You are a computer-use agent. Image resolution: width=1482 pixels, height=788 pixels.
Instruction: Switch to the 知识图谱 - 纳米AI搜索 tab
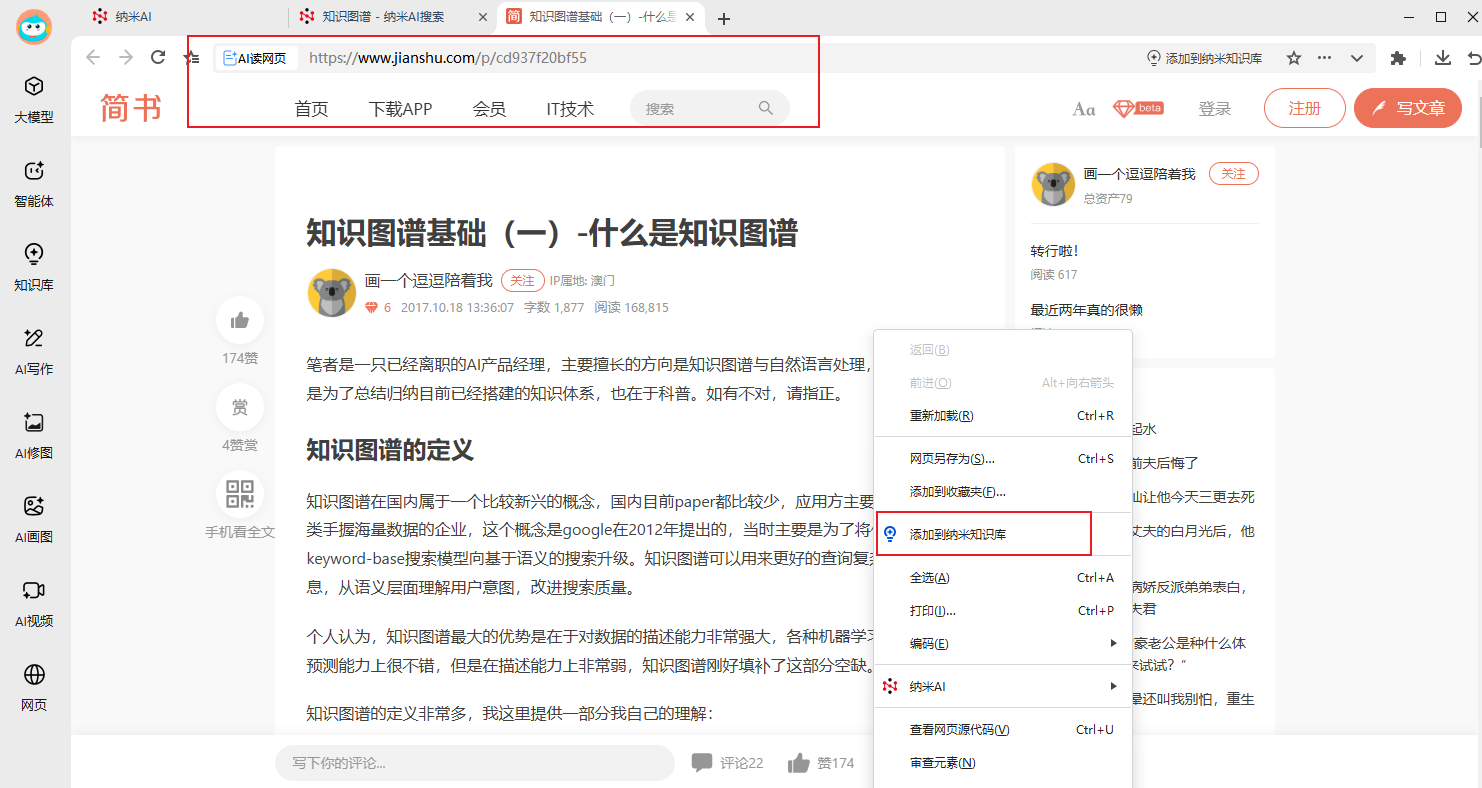tap(385, 17)
